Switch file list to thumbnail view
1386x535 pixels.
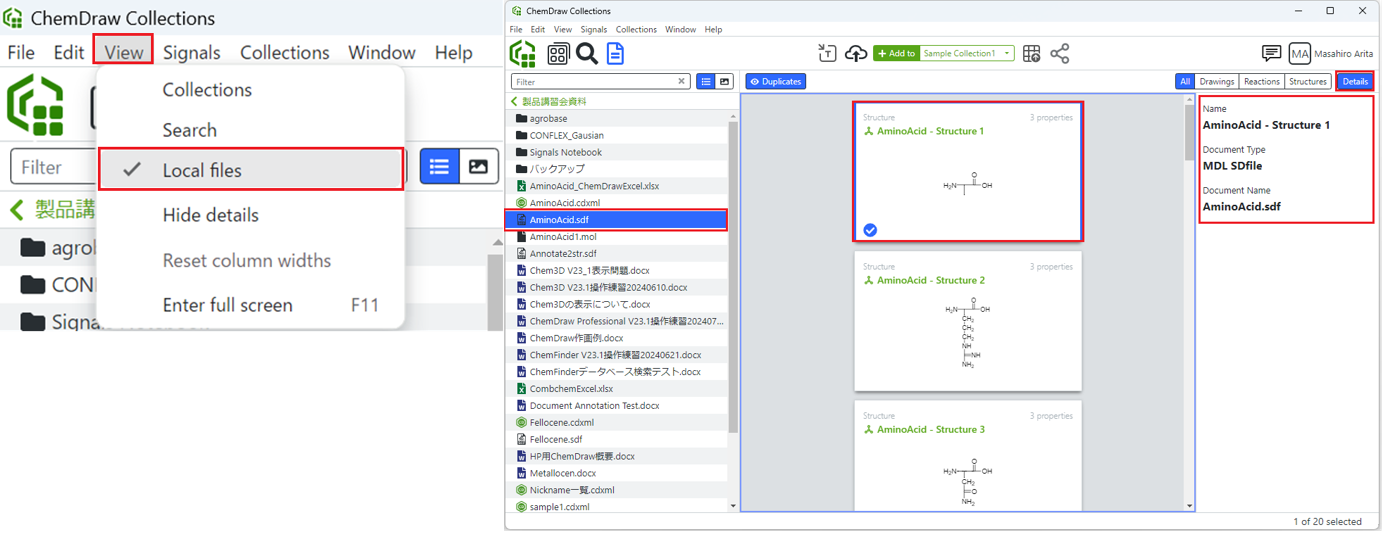pos(725,82)
